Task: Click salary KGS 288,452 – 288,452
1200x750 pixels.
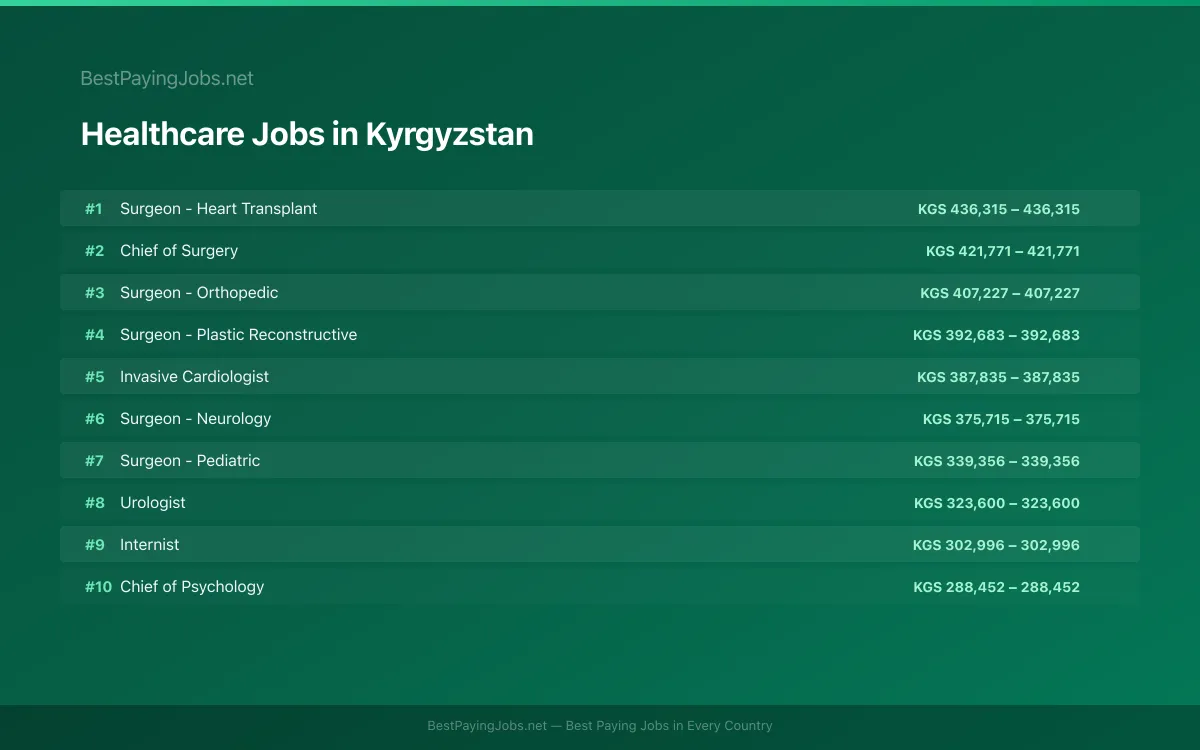Action: tap(996, 587)
